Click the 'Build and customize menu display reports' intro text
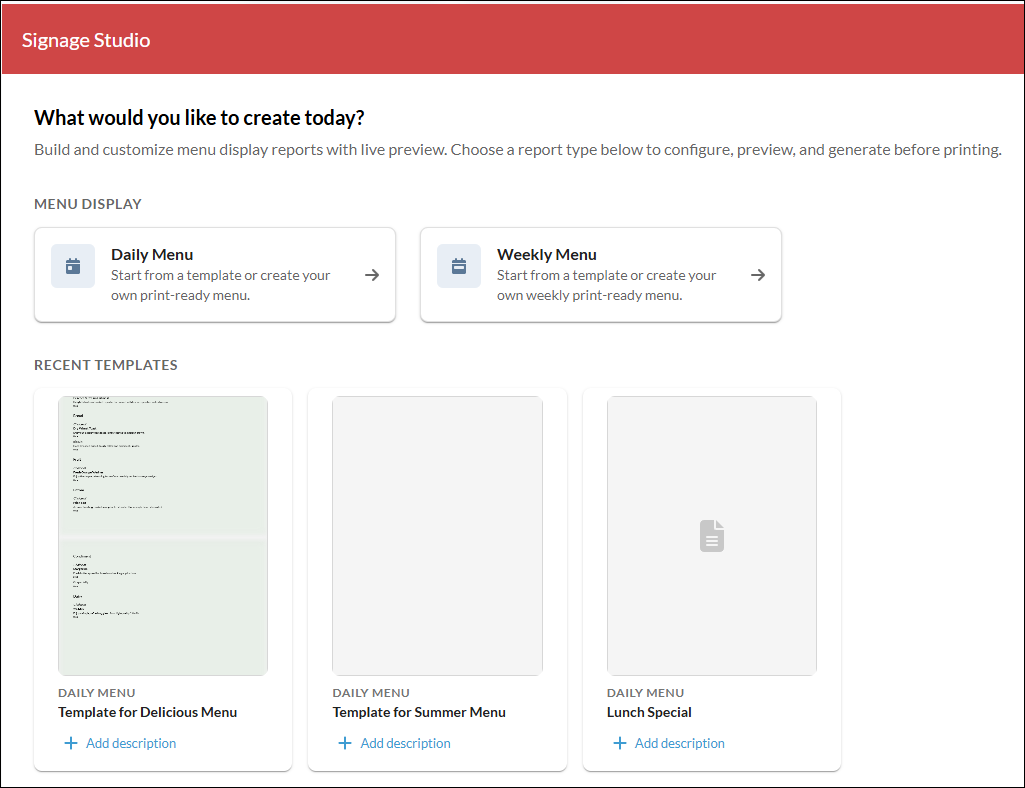 coord(518,150)
